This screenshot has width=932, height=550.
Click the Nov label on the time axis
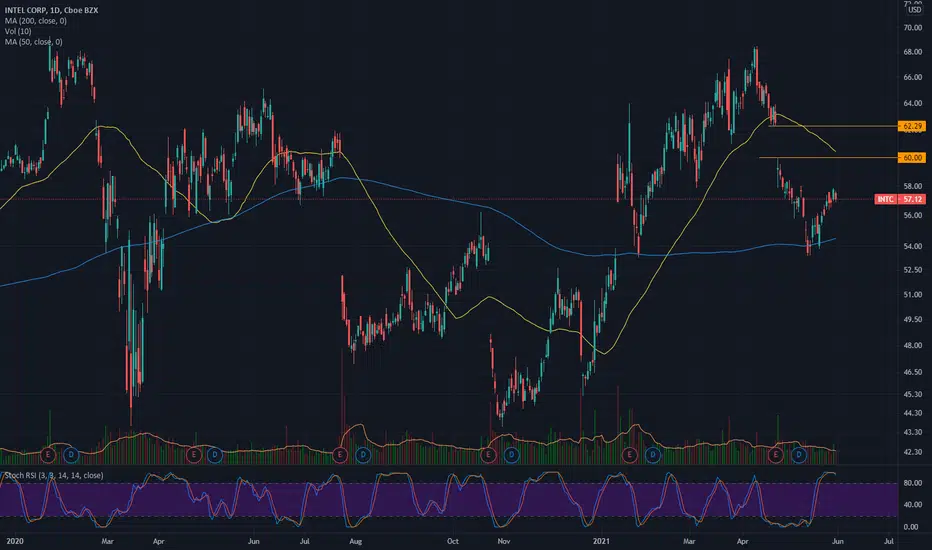(x=503, y=541)
